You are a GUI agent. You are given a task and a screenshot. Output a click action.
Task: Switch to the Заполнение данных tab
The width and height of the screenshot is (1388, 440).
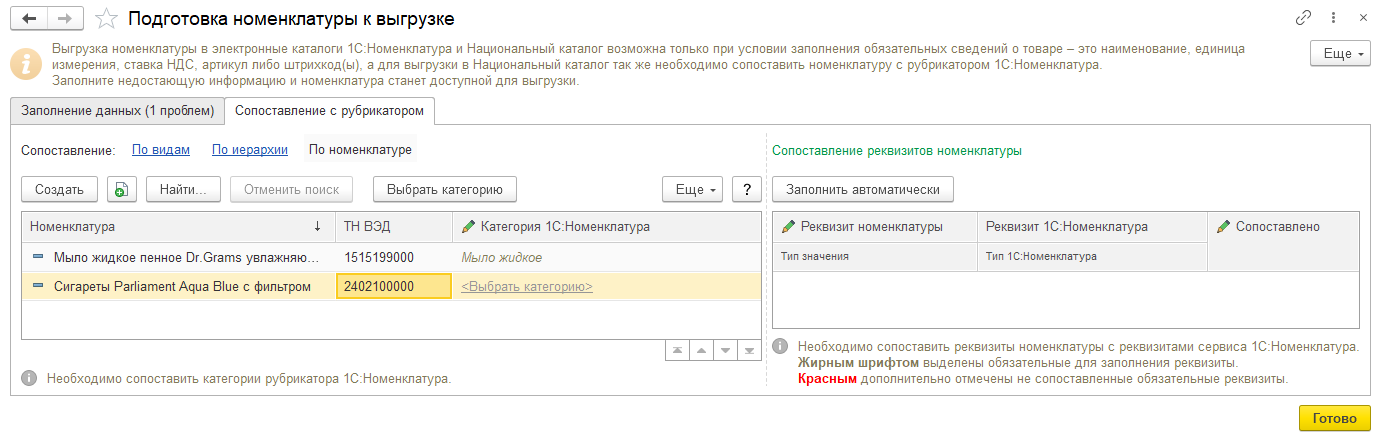click(117, 110)
